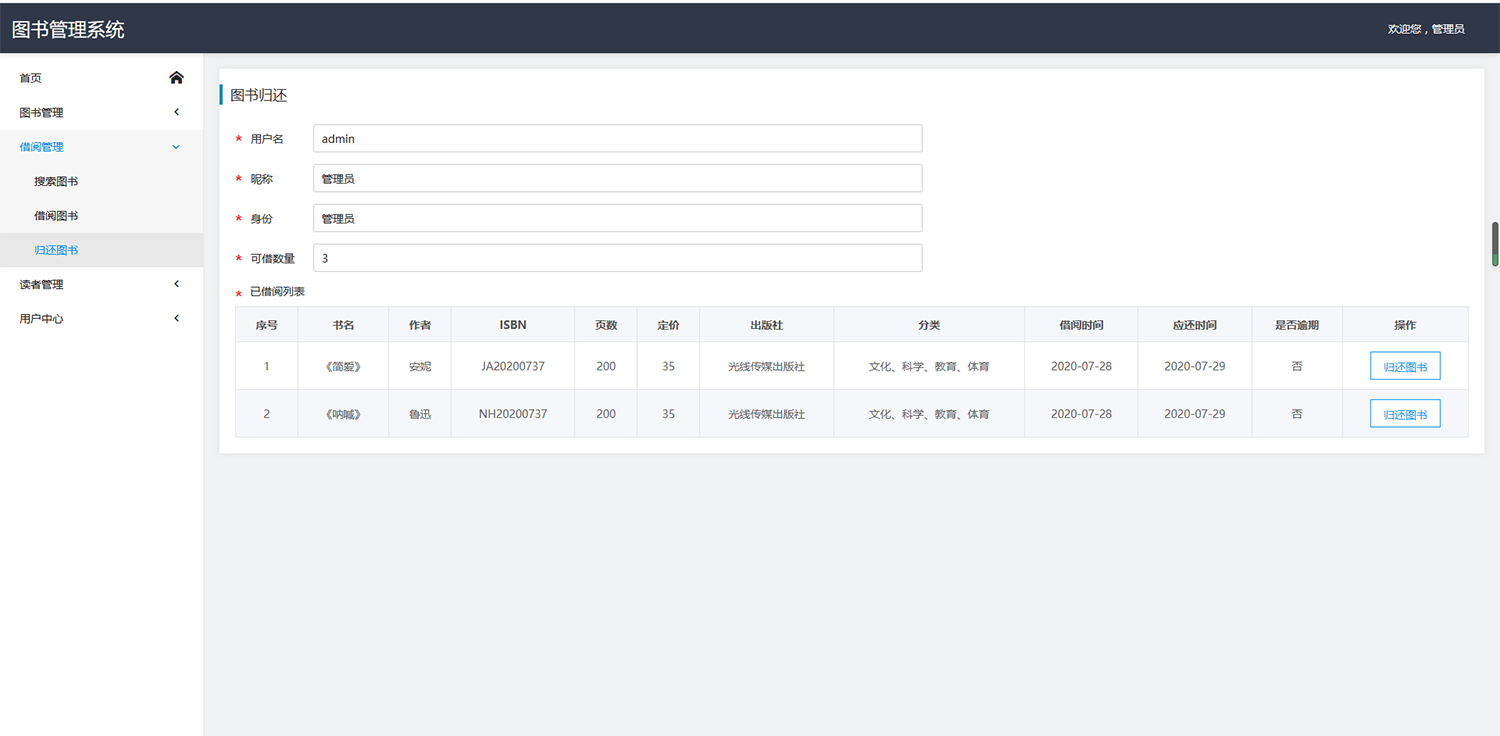Expand the 图书管理 menu chevron
Viewport: 1500px width, 736px height.
176,112
